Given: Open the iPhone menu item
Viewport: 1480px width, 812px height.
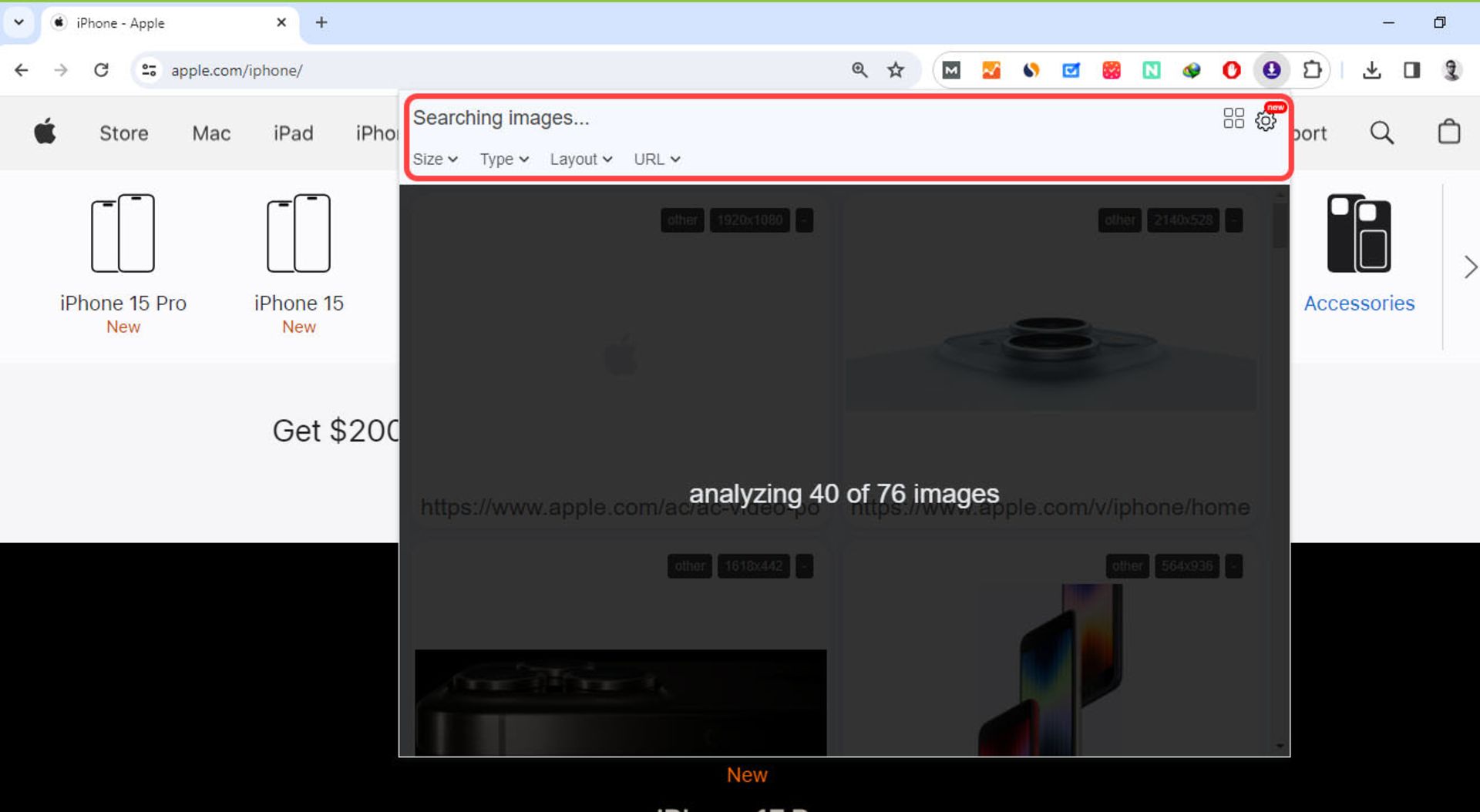Looking at the screenshot, I should (x=377, y=133).
